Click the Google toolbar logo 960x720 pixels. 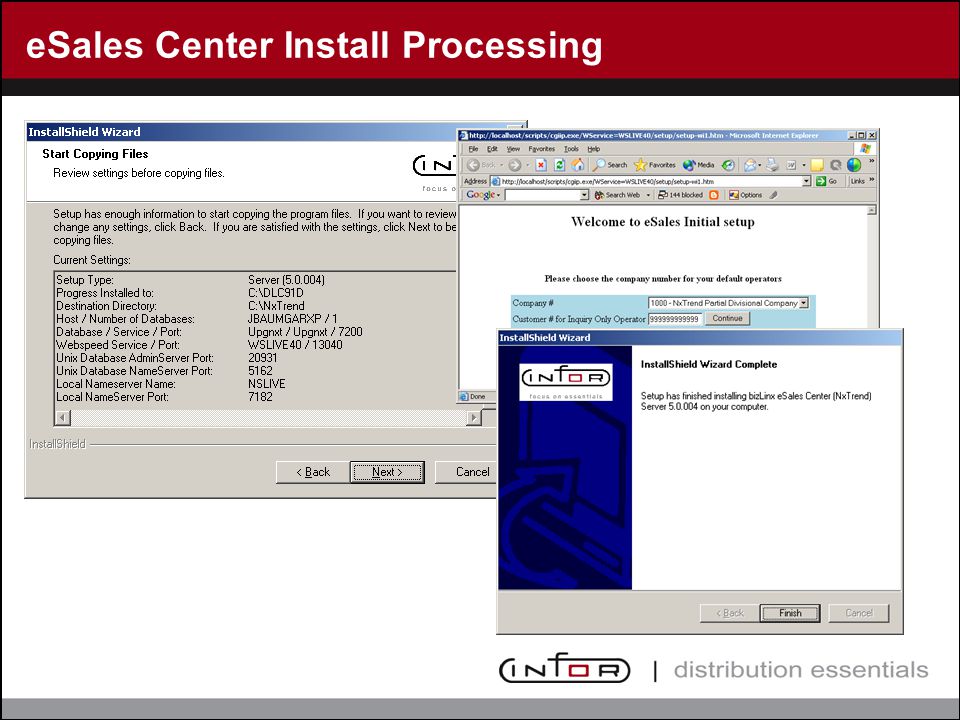(x=481, y=195)
